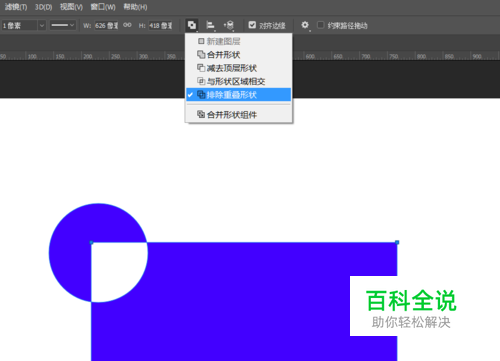500x361 pixels.
Task: Open the 滤镜(T) menu
Action: (x=15, y=7)
